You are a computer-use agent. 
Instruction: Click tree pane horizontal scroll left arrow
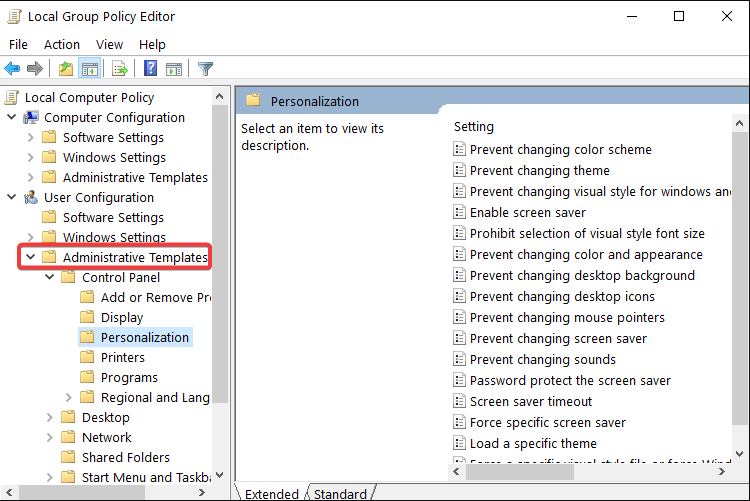coord(9,492)
